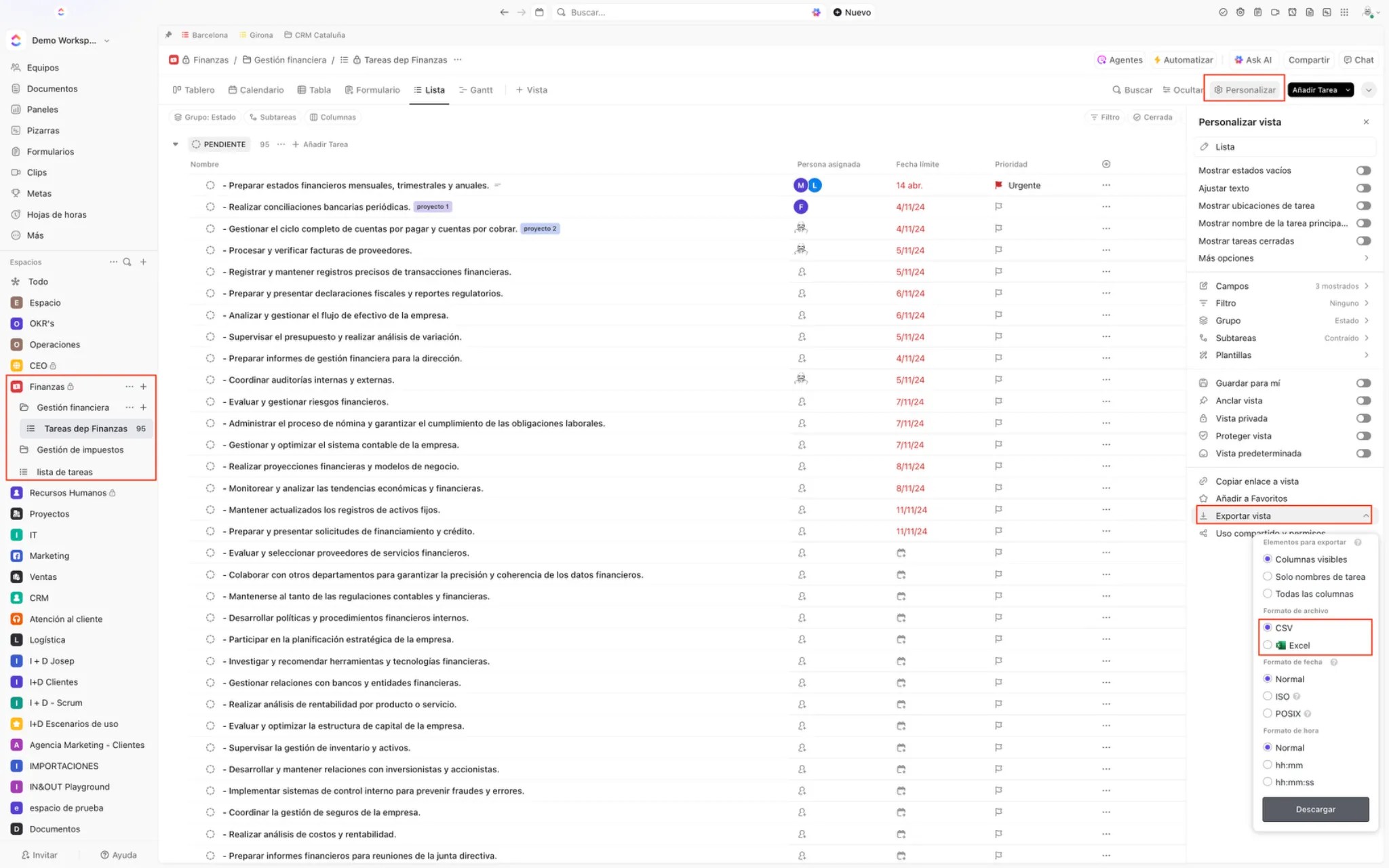Enable the Mostrar tareas cerradas toggle

(1363, 241)
